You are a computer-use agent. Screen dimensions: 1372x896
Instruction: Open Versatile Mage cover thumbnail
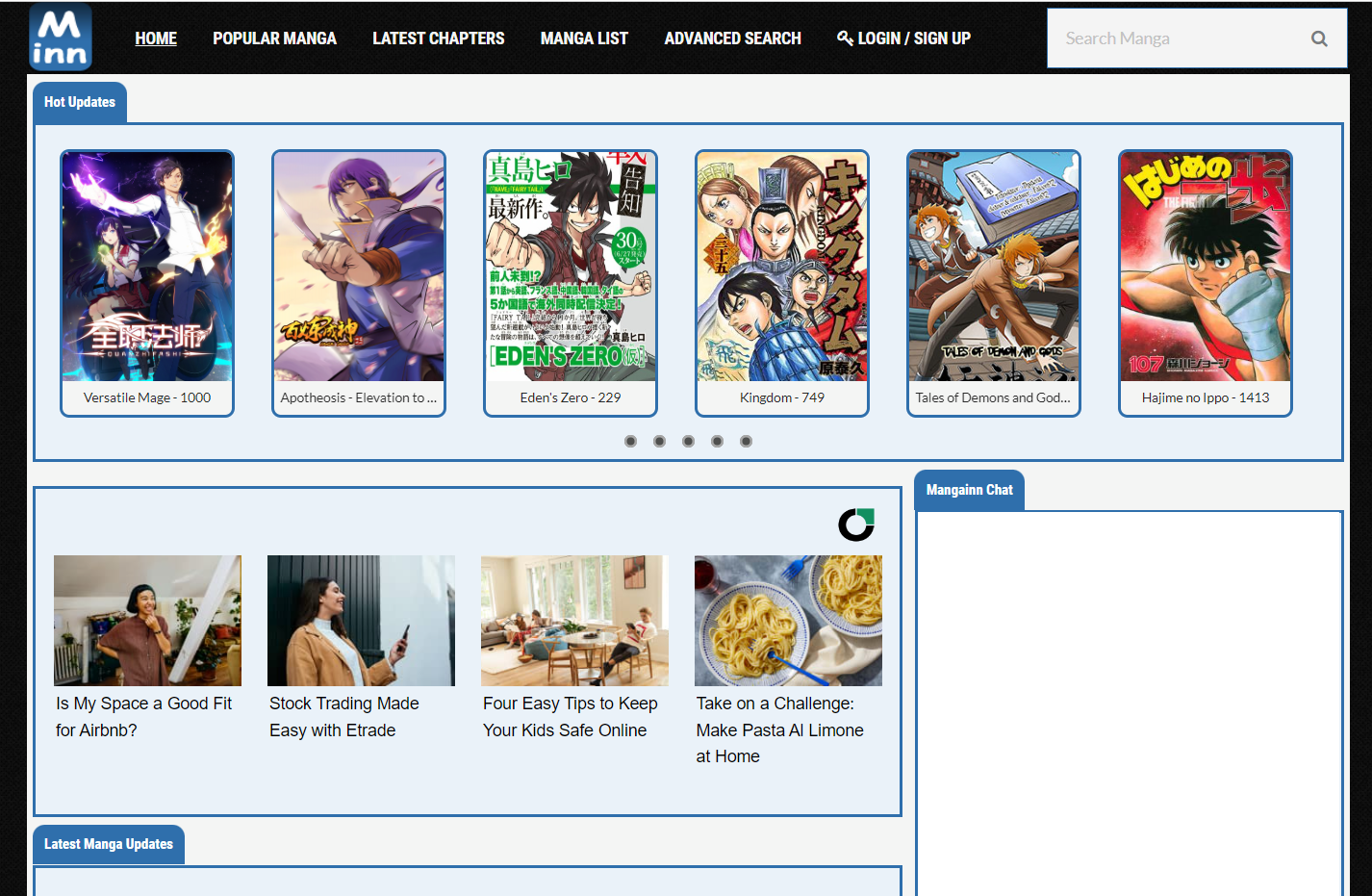tap(147, 267)
